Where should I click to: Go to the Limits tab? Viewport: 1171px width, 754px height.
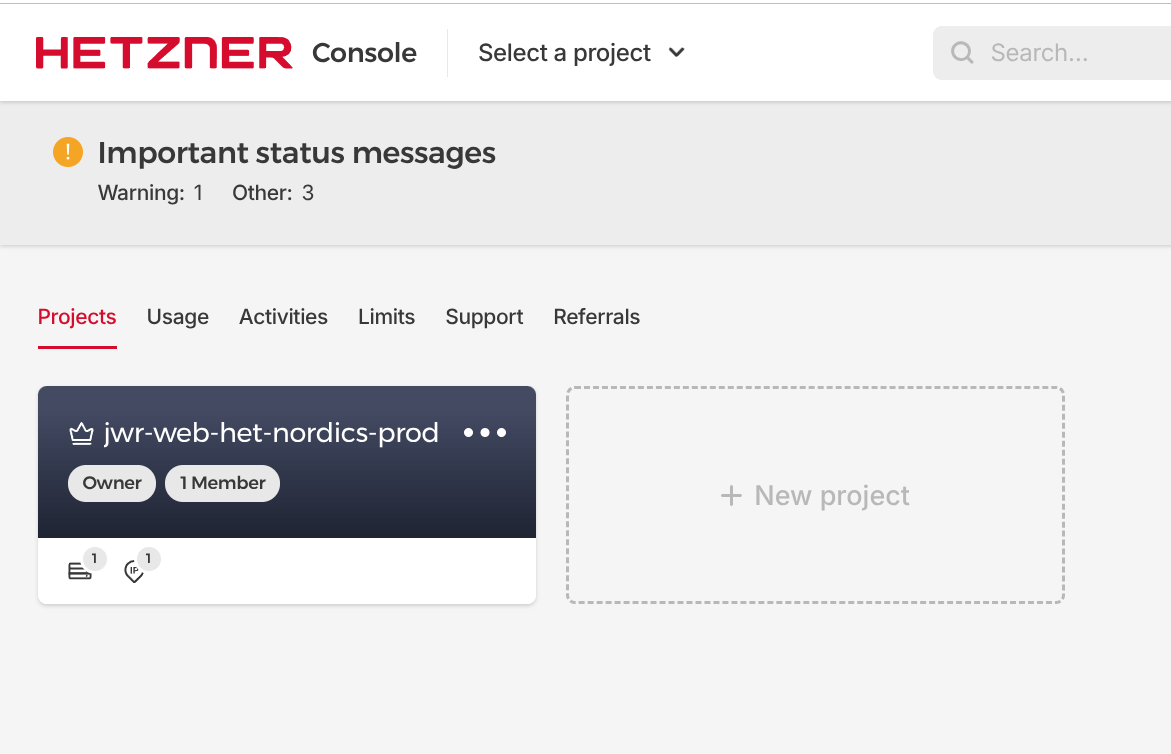point(386,317)
